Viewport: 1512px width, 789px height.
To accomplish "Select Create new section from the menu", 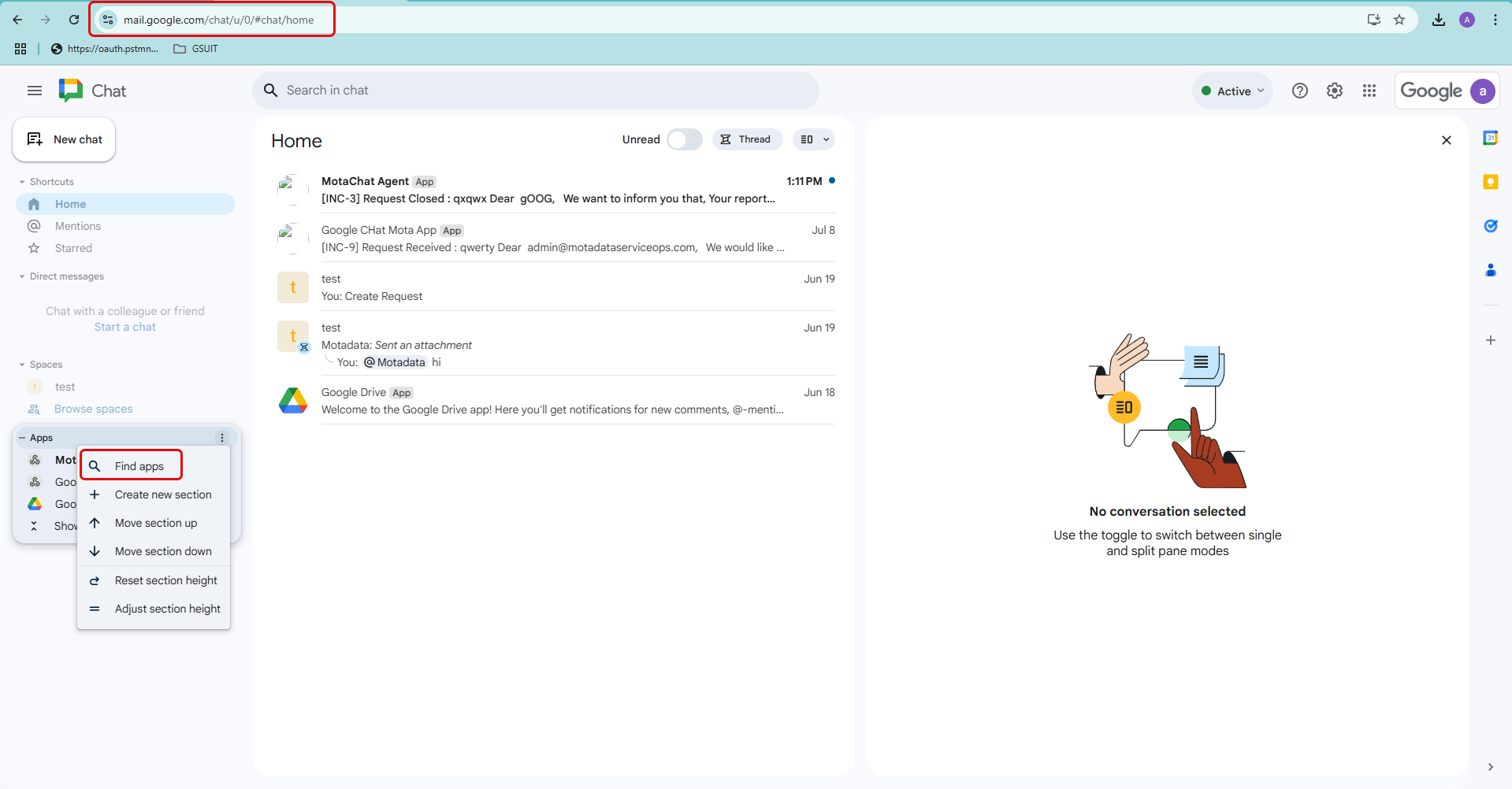I will 162,495.
